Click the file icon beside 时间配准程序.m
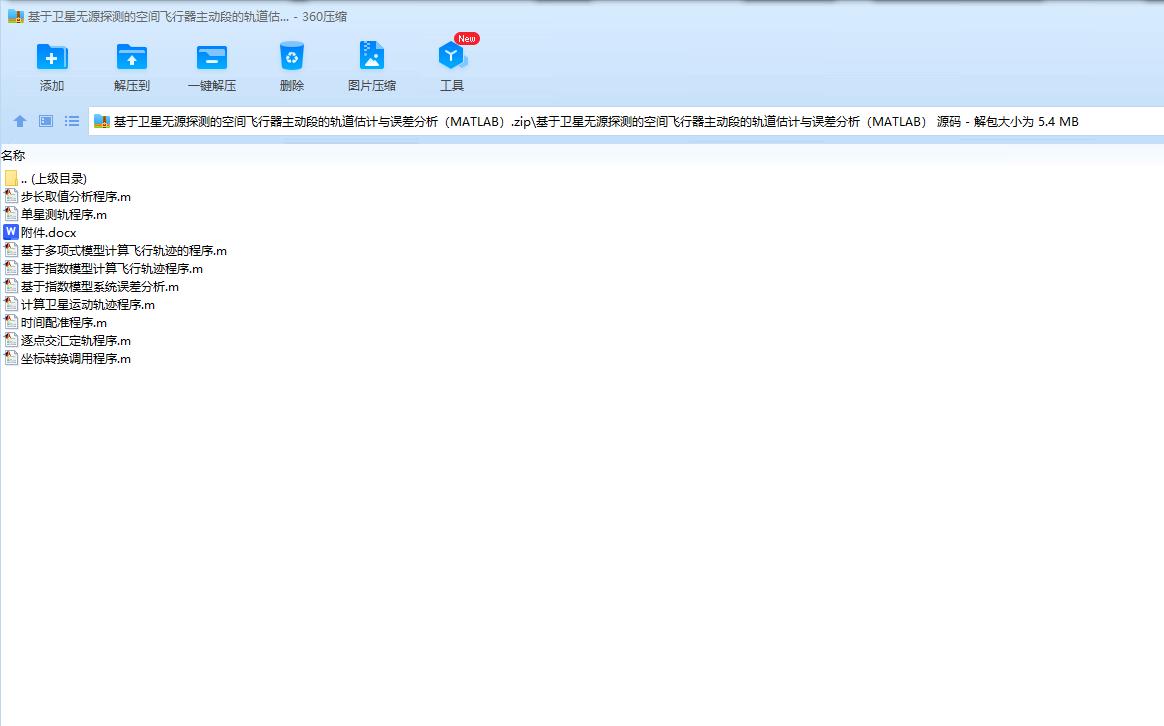1164x726 pixels. click(x=10, y=322)
